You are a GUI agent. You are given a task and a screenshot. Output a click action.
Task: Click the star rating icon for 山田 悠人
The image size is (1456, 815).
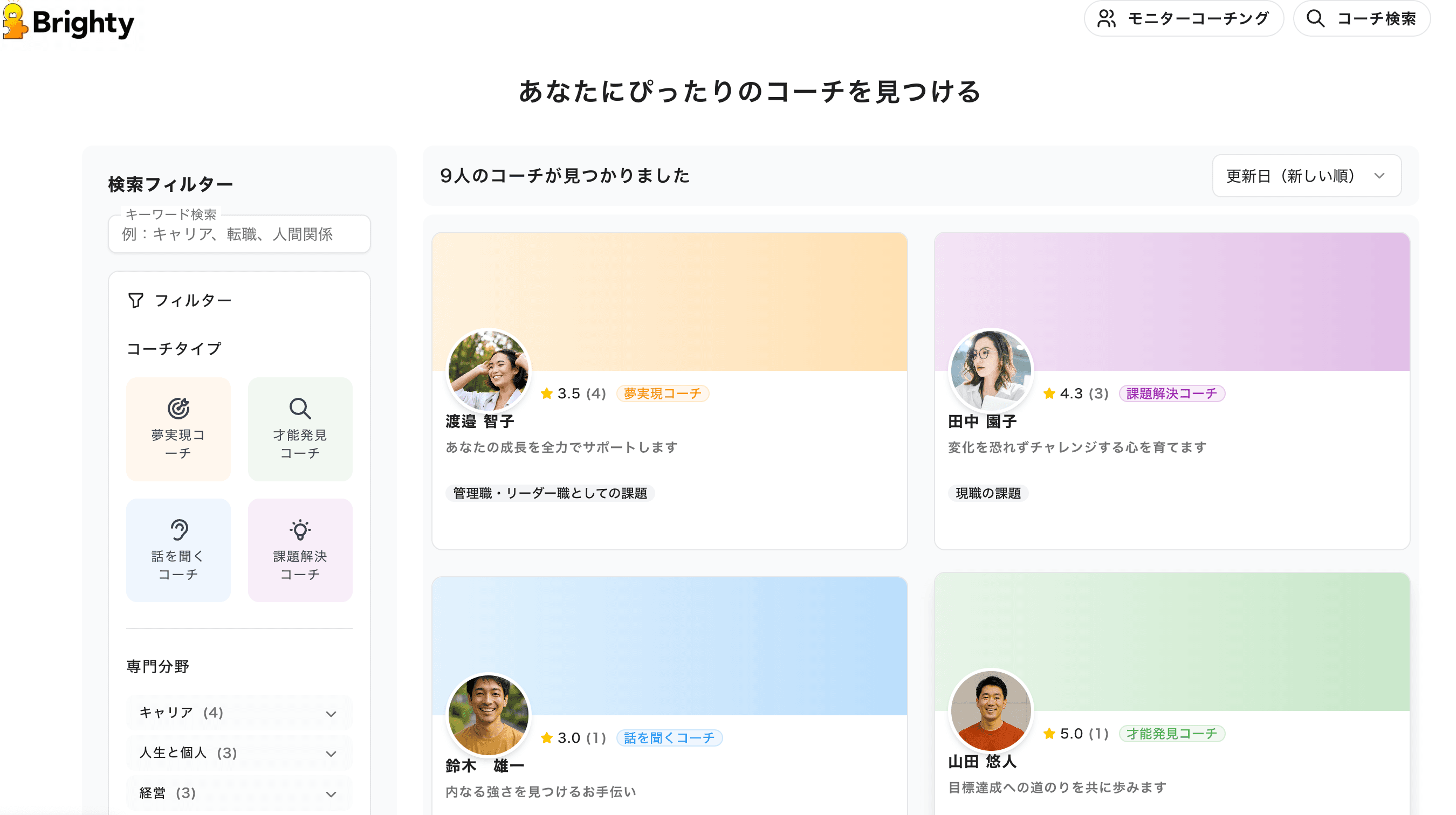(x=1049, y=733)
